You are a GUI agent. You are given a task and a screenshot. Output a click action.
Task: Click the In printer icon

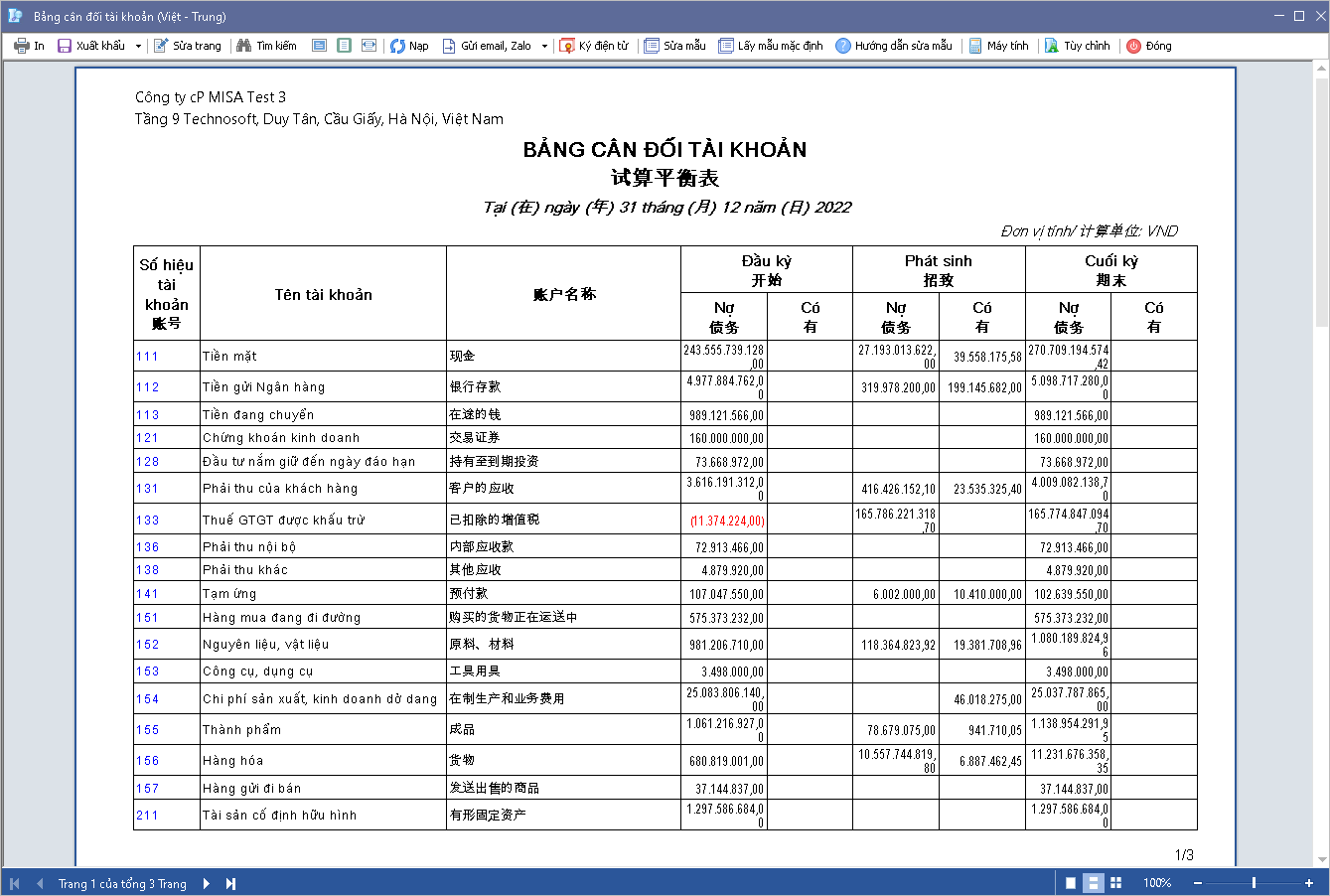(22, 46)
